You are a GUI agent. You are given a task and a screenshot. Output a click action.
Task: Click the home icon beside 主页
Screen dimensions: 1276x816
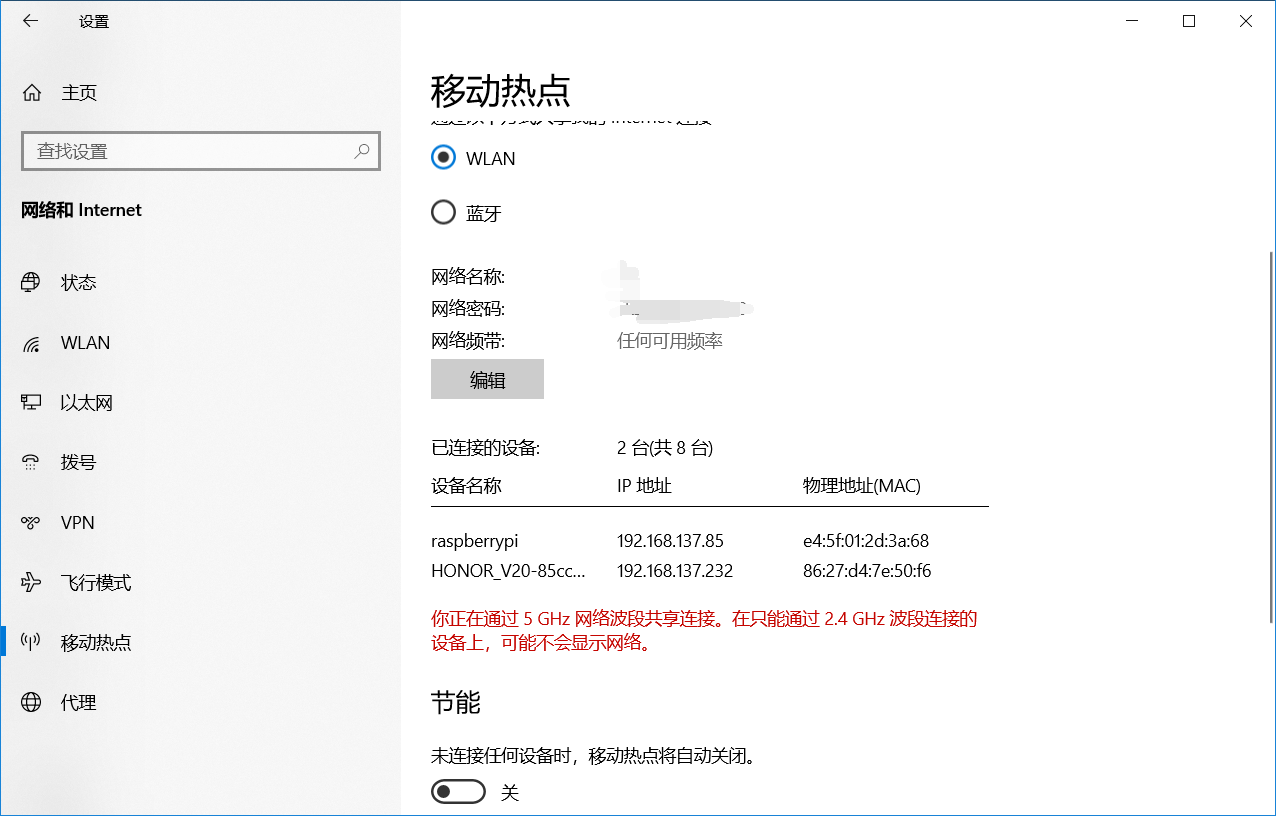[32, 93]
